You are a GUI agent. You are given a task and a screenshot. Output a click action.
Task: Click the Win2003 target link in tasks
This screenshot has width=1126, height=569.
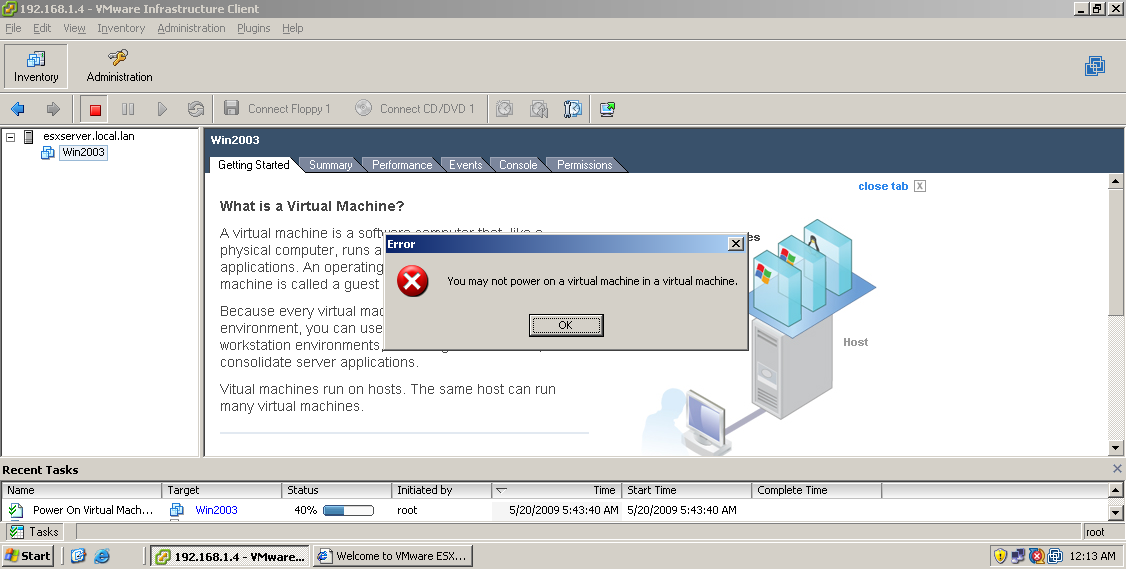pyautogui.click(x=216, y=510)
